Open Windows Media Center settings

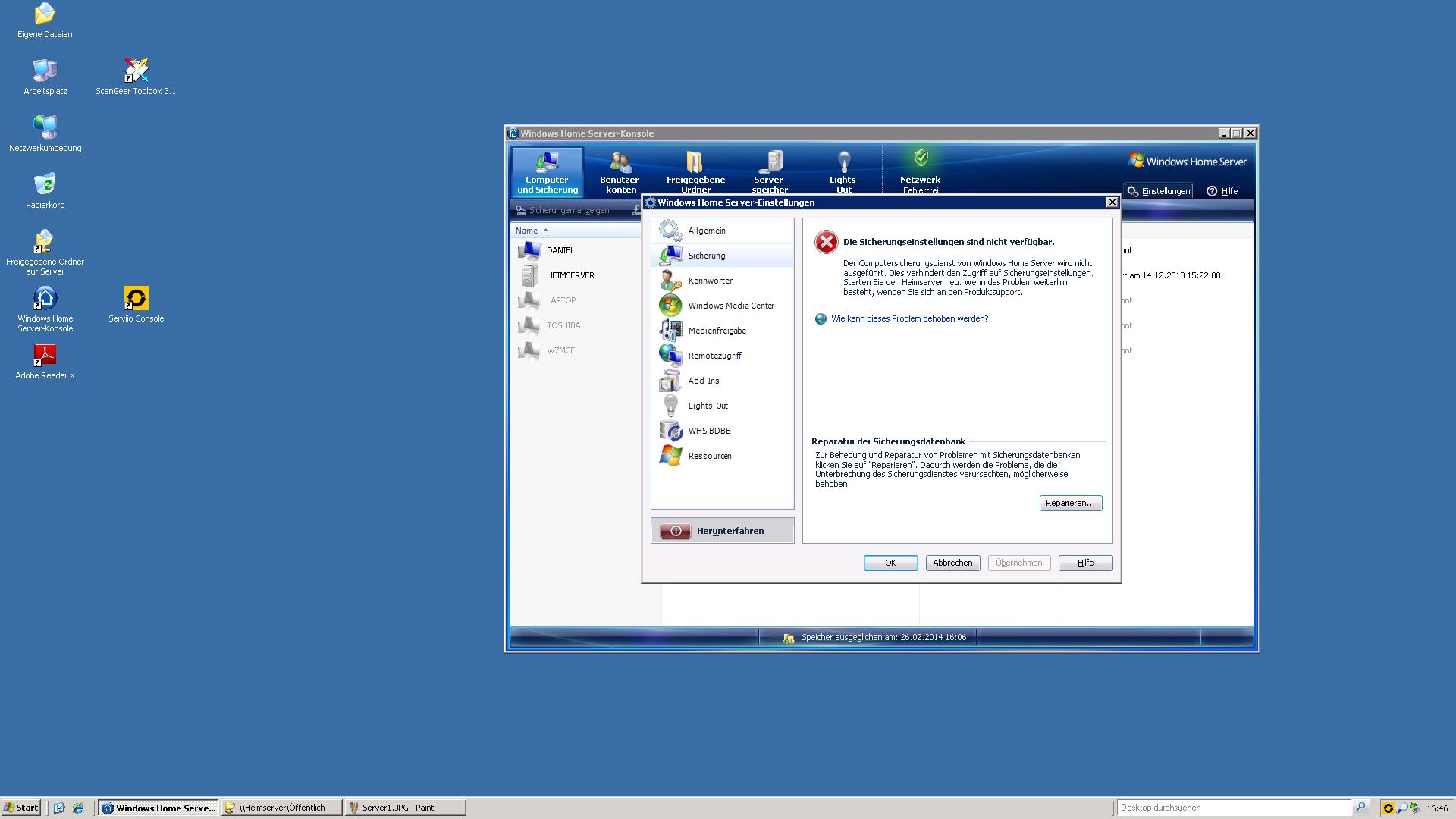point(722,306)
